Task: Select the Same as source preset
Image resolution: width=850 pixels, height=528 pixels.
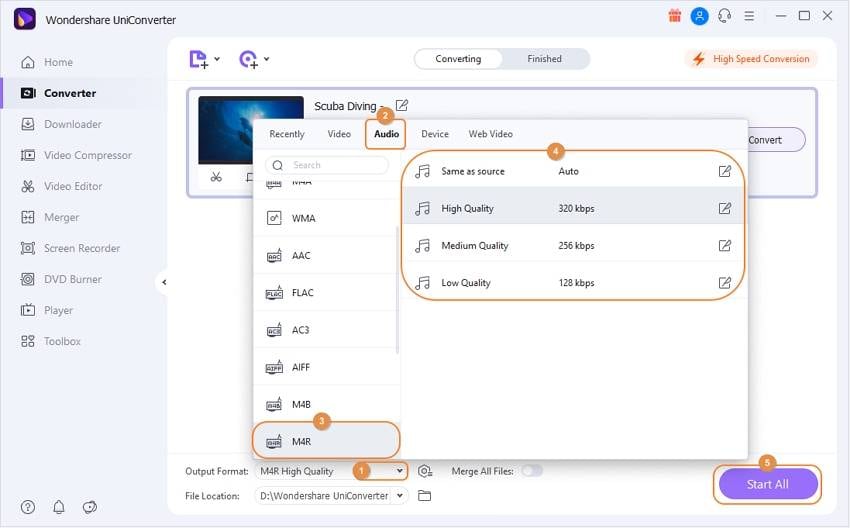Action: [x=573, y=171]
